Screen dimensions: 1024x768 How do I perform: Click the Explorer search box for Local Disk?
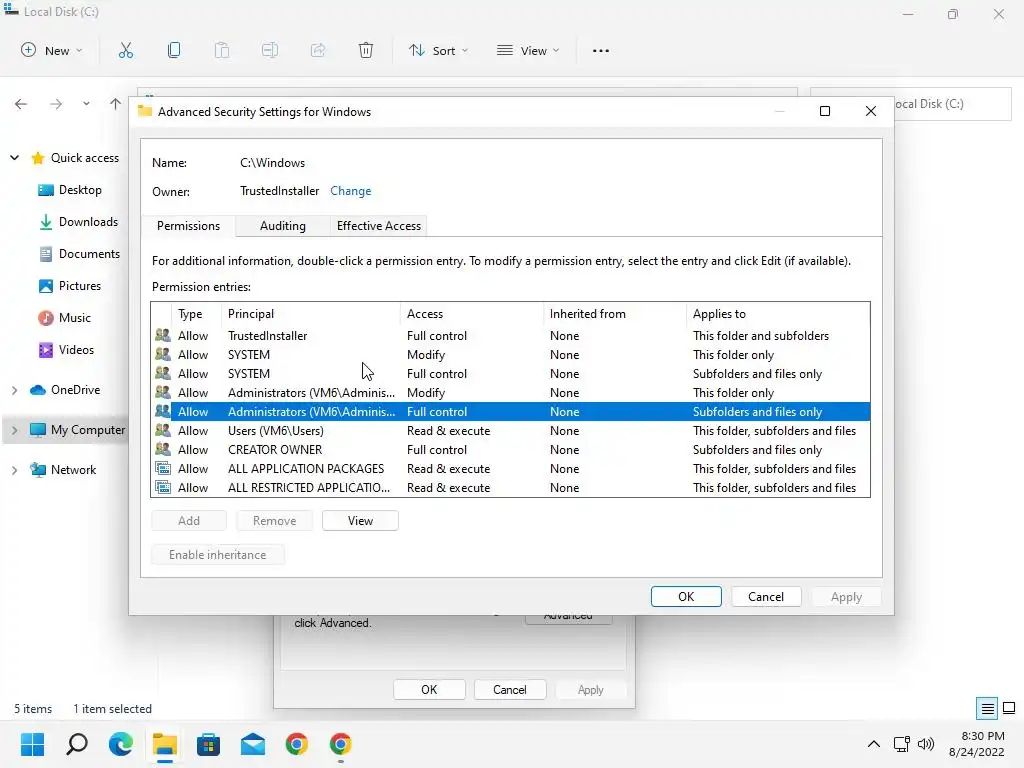952,104
